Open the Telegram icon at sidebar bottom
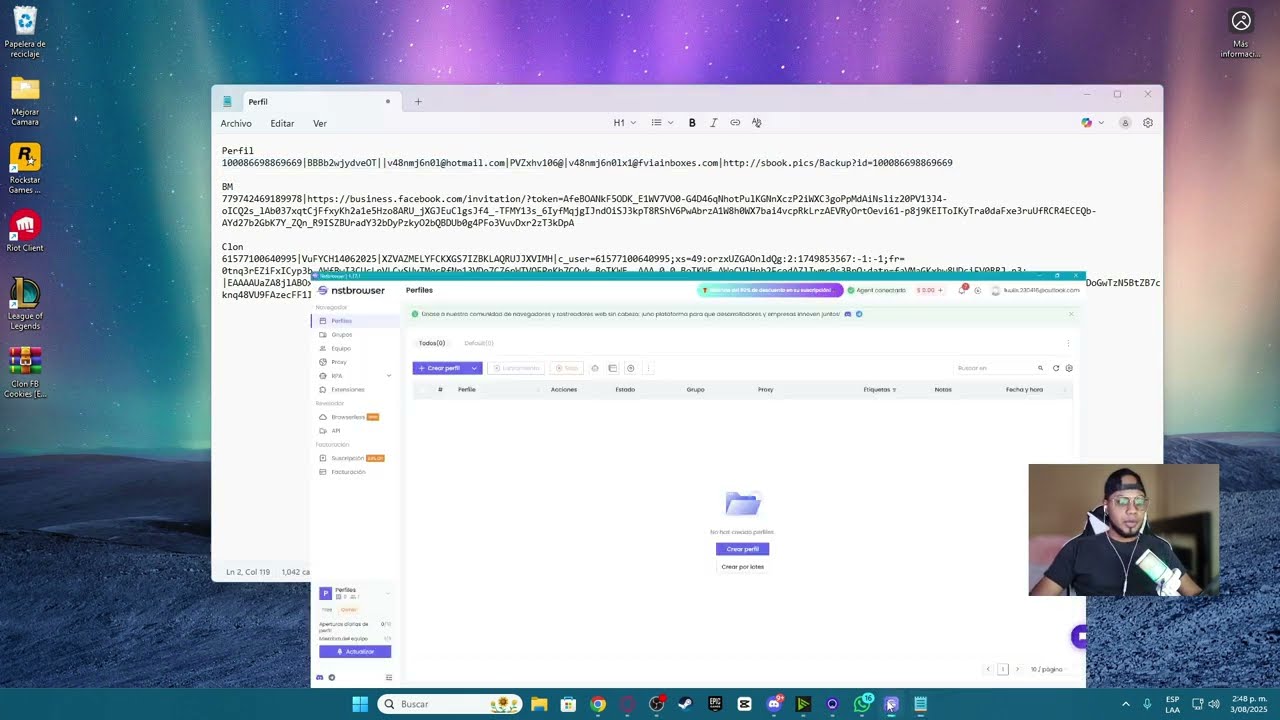Screen dimensions: 1280x720 (332, 677)
